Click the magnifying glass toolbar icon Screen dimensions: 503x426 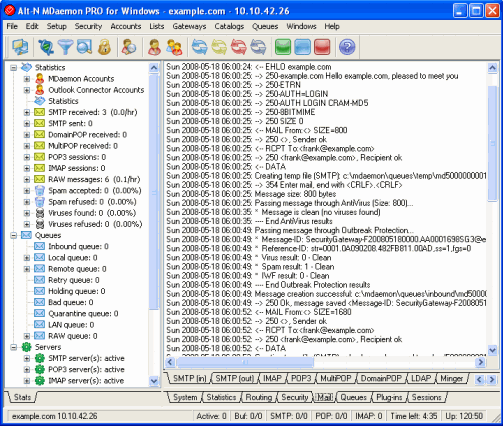click(84, 47)
